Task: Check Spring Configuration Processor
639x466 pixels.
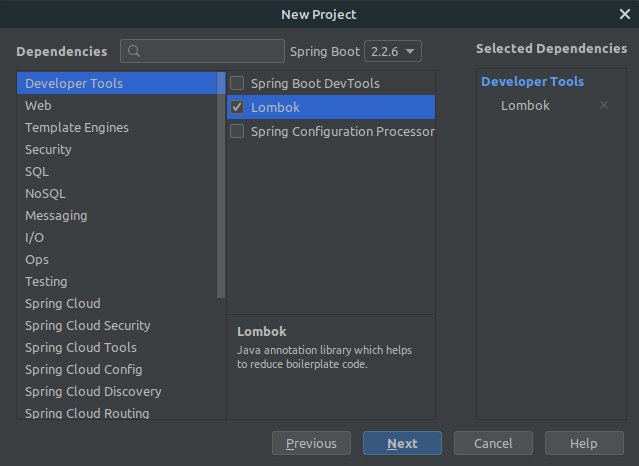Action: pyautogui.click(x=237, y=131)
